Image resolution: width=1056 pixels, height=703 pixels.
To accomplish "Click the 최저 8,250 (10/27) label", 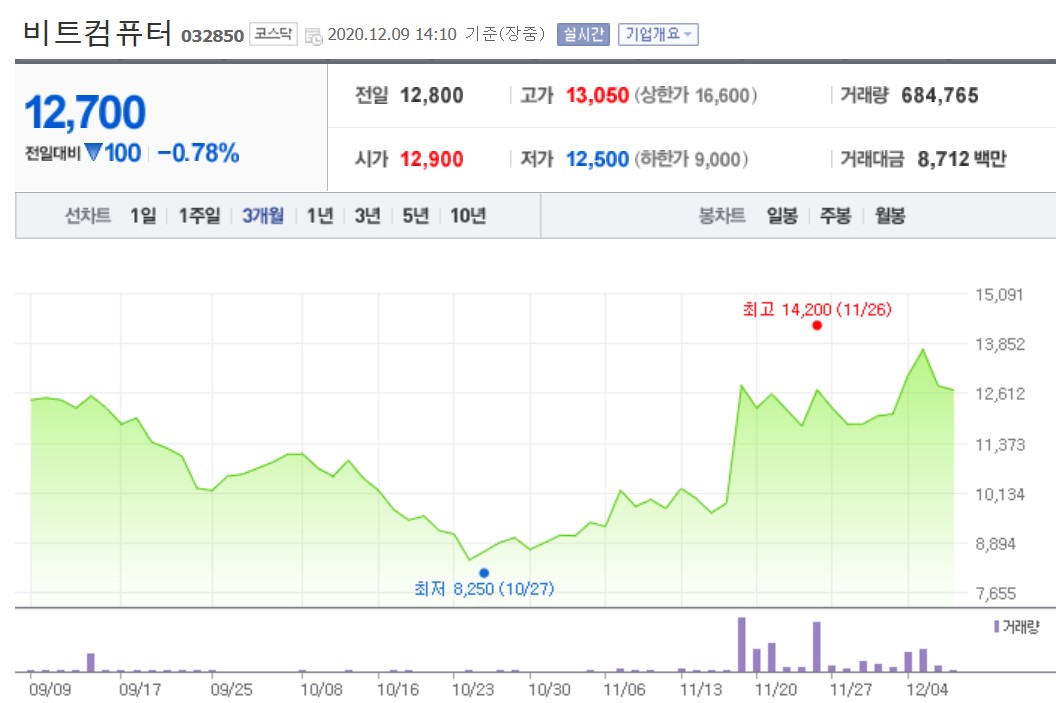I will [x=484, y=589].
